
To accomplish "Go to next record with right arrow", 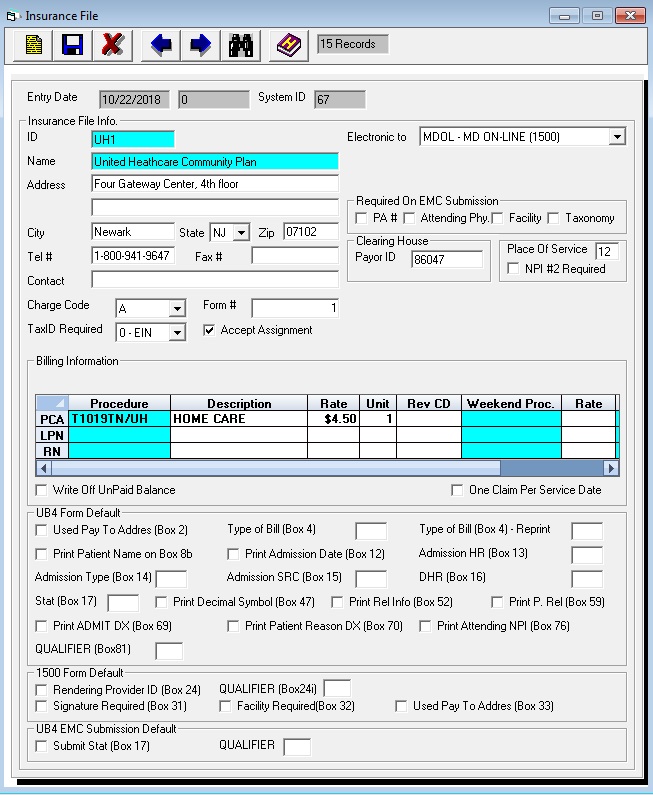I will [x=201, y=45].
